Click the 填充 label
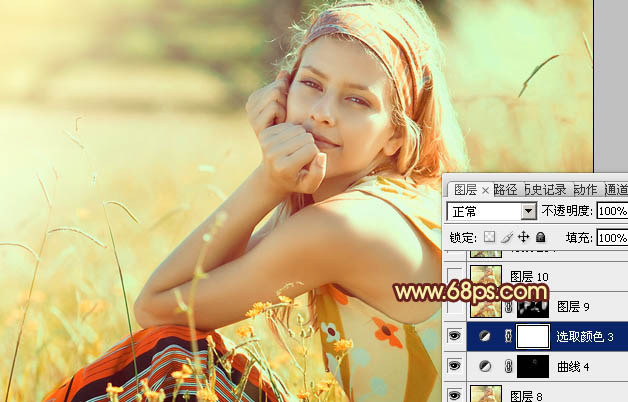The image size is (628, 402). point(579,238)
